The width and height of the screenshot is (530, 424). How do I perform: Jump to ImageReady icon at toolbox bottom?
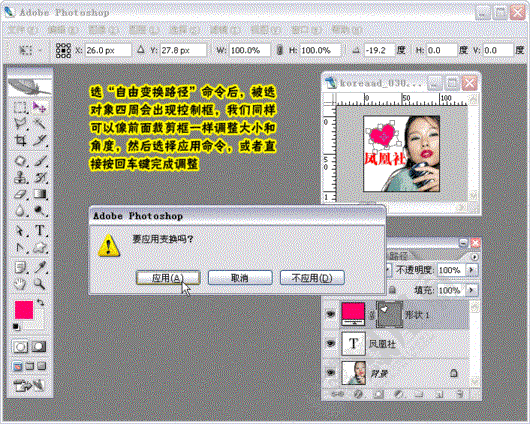click(29, 385)
